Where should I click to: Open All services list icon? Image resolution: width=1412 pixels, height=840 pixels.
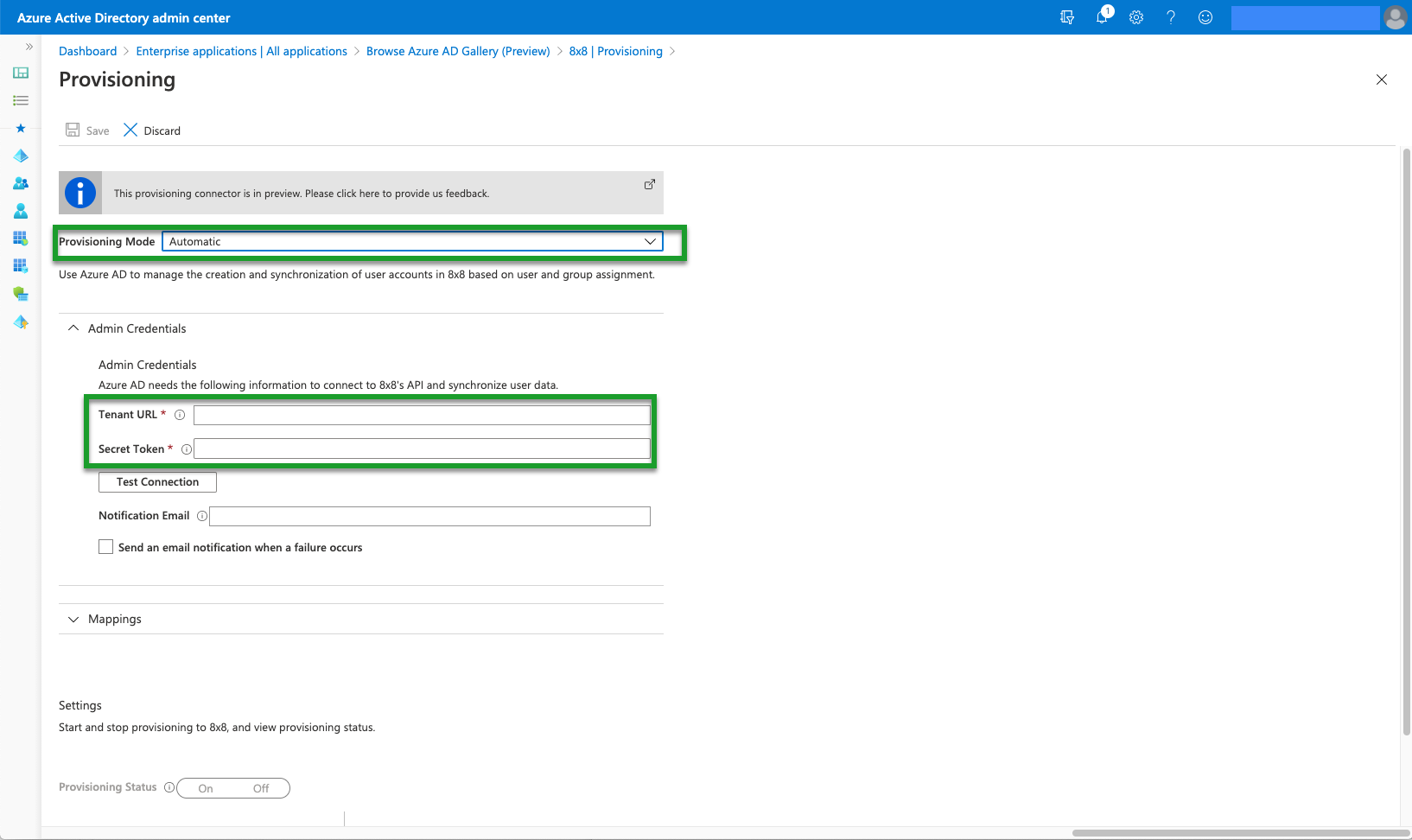pyautogui.click(x=21, y=100)
